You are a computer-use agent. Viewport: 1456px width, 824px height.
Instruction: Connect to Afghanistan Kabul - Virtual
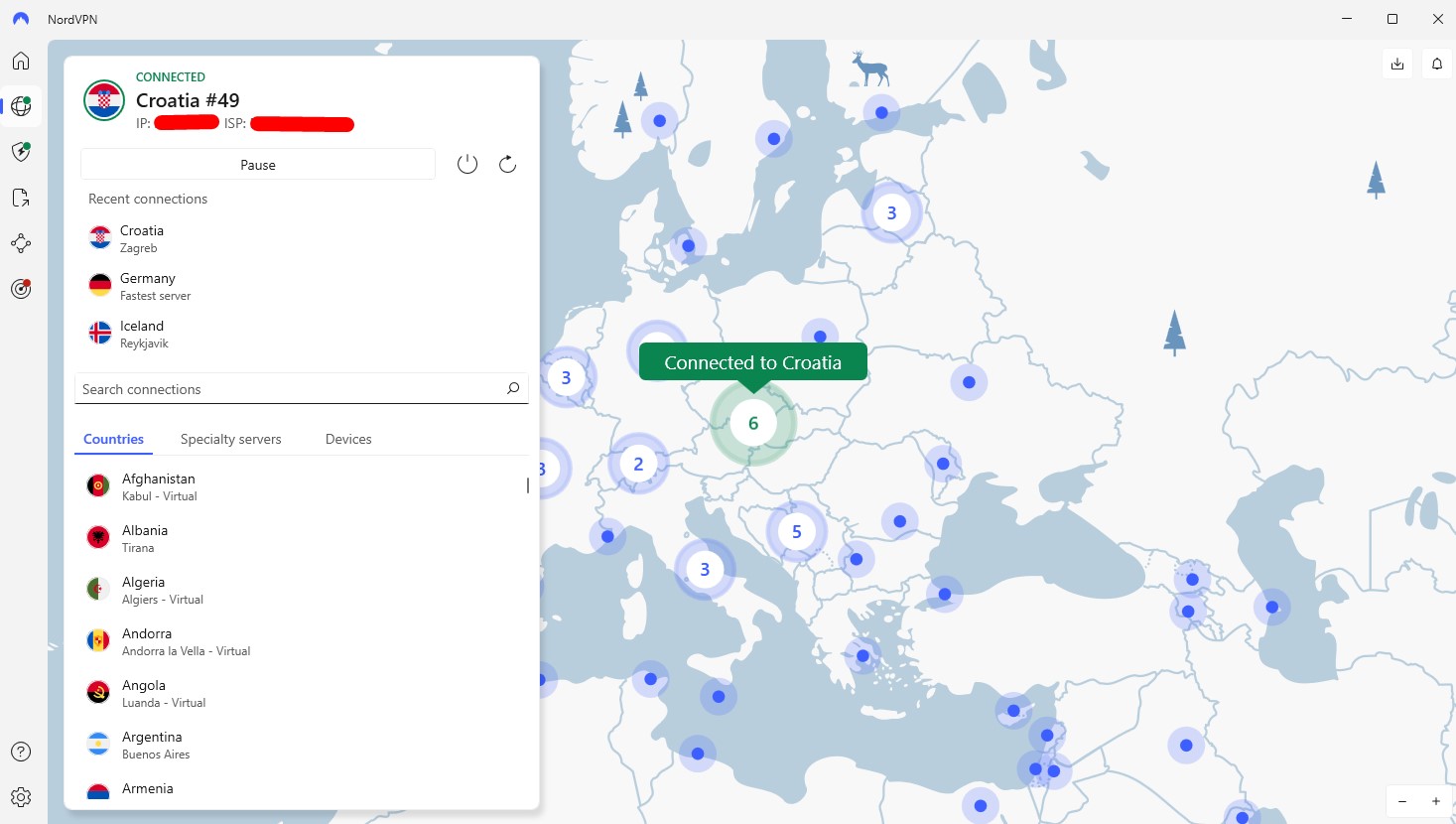tap(301, 486)
